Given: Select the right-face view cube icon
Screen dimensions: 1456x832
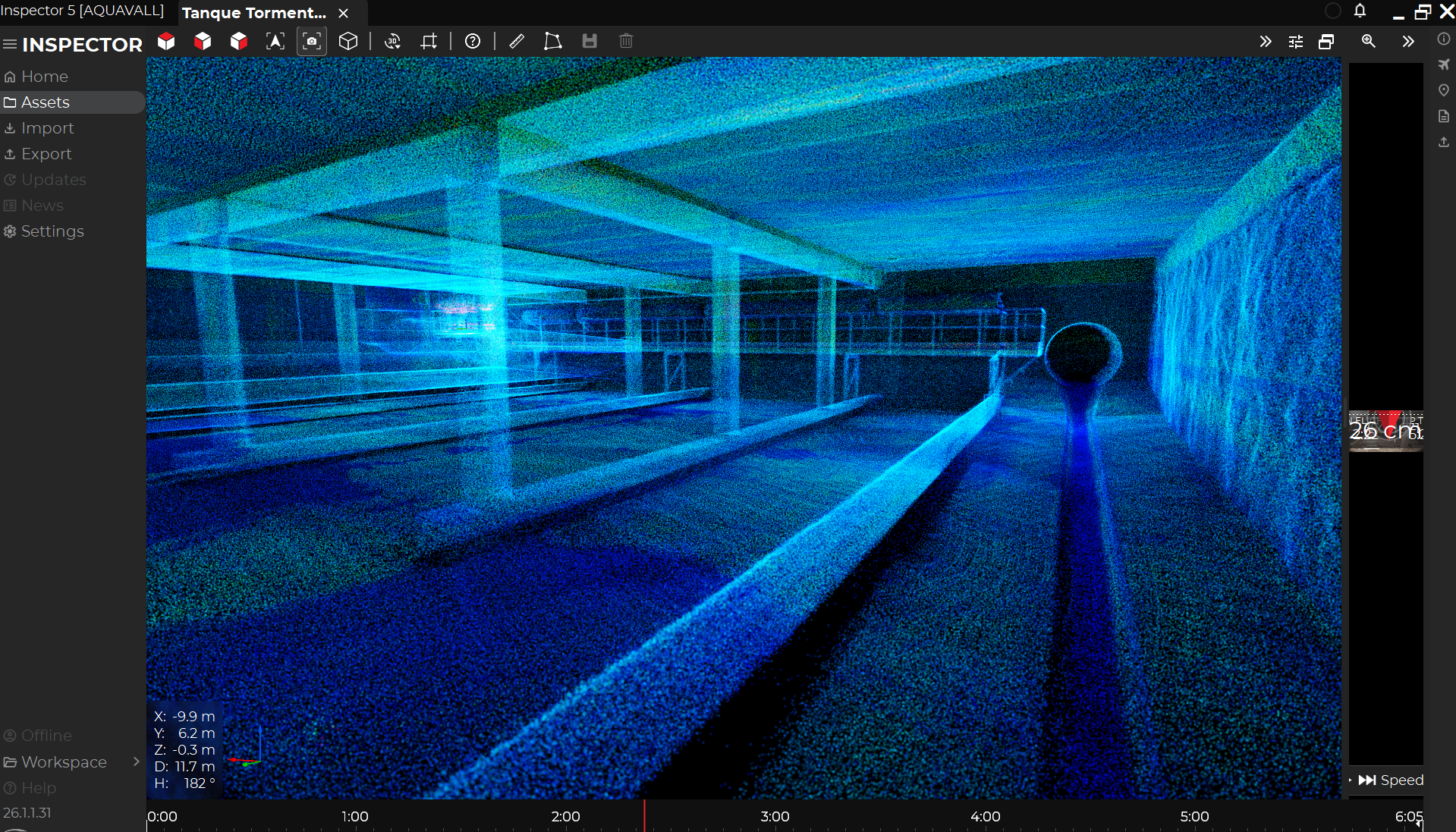Looking at the screenshot, I should coord(239,41).
